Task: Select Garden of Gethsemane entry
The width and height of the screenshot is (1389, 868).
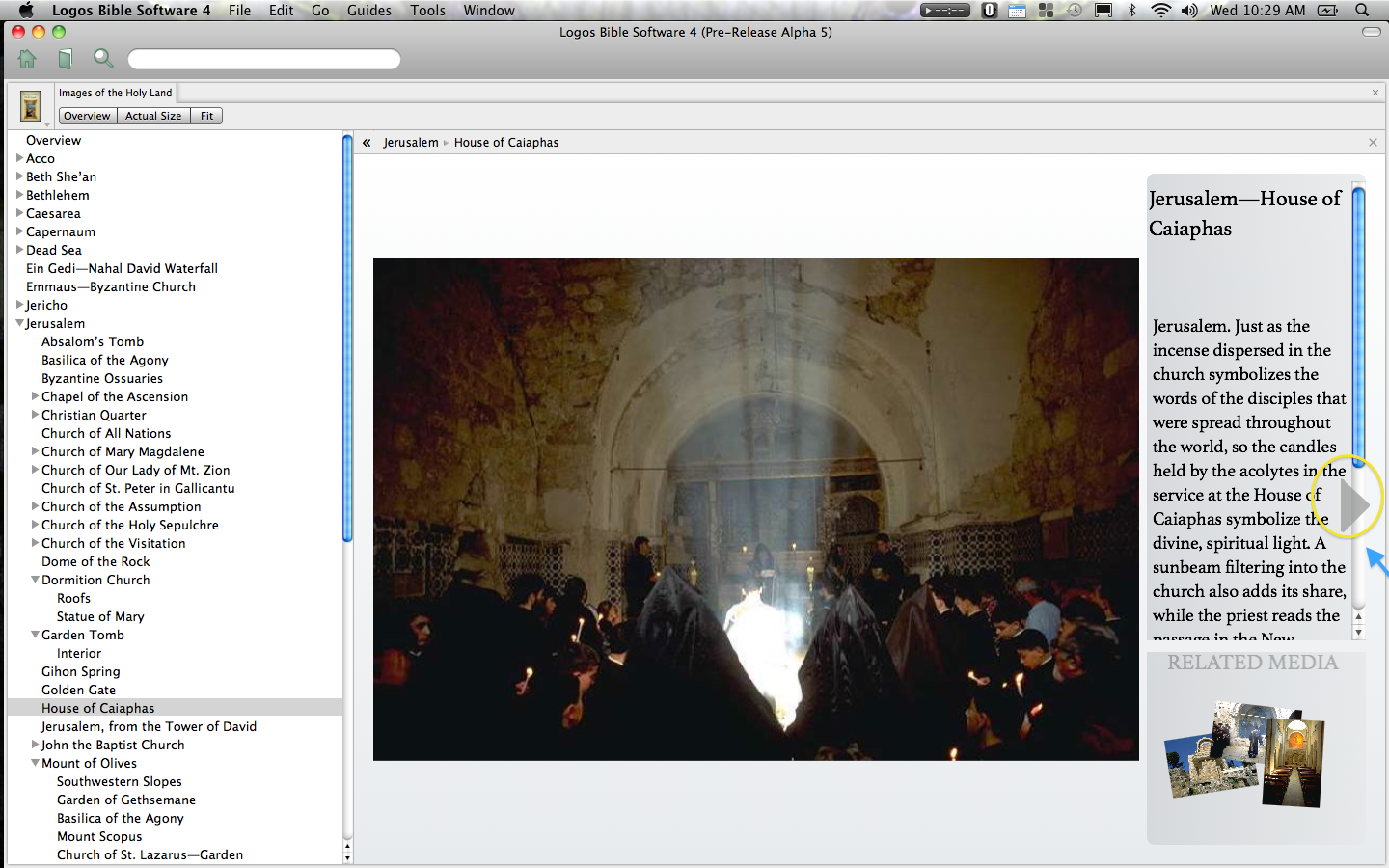Action: [x=126, y=800]
